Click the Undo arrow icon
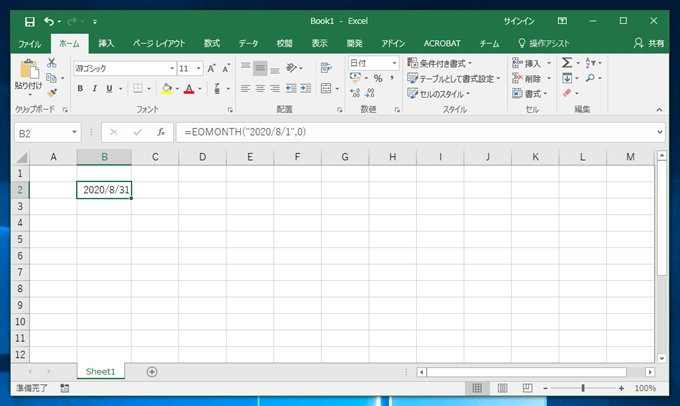Viewport: 680px width, 406px height. tap(49, 21)
